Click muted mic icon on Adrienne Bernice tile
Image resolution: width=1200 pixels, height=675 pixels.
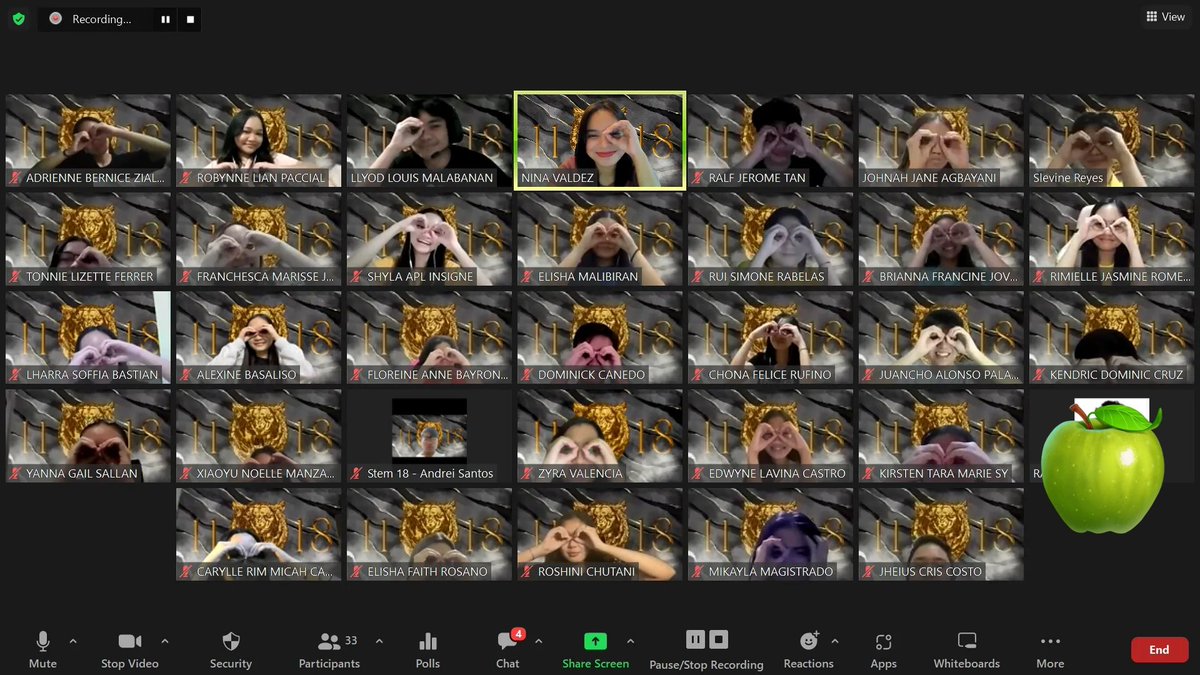15,178
